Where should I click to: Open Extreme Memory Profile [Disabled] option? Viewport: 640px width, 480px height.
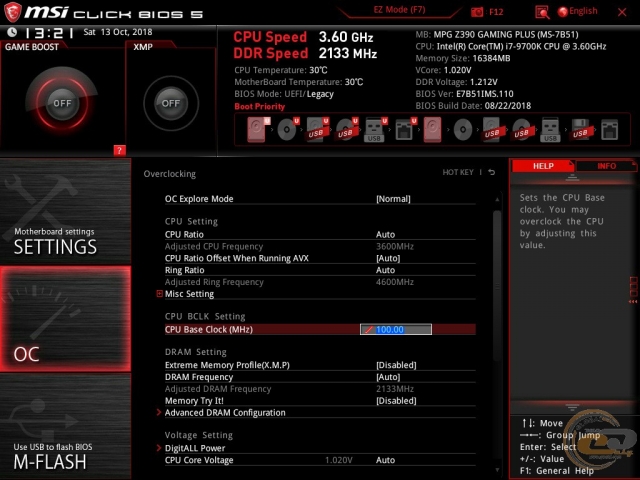coord(396,365)
